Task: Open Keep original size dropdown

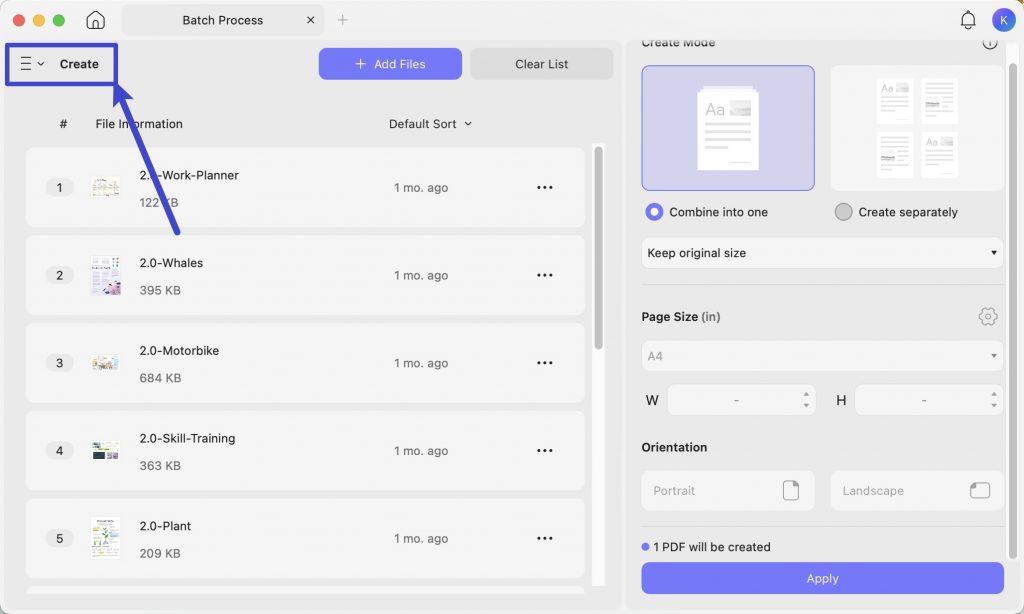Action: pyautogui.click(x=822, y=253)
